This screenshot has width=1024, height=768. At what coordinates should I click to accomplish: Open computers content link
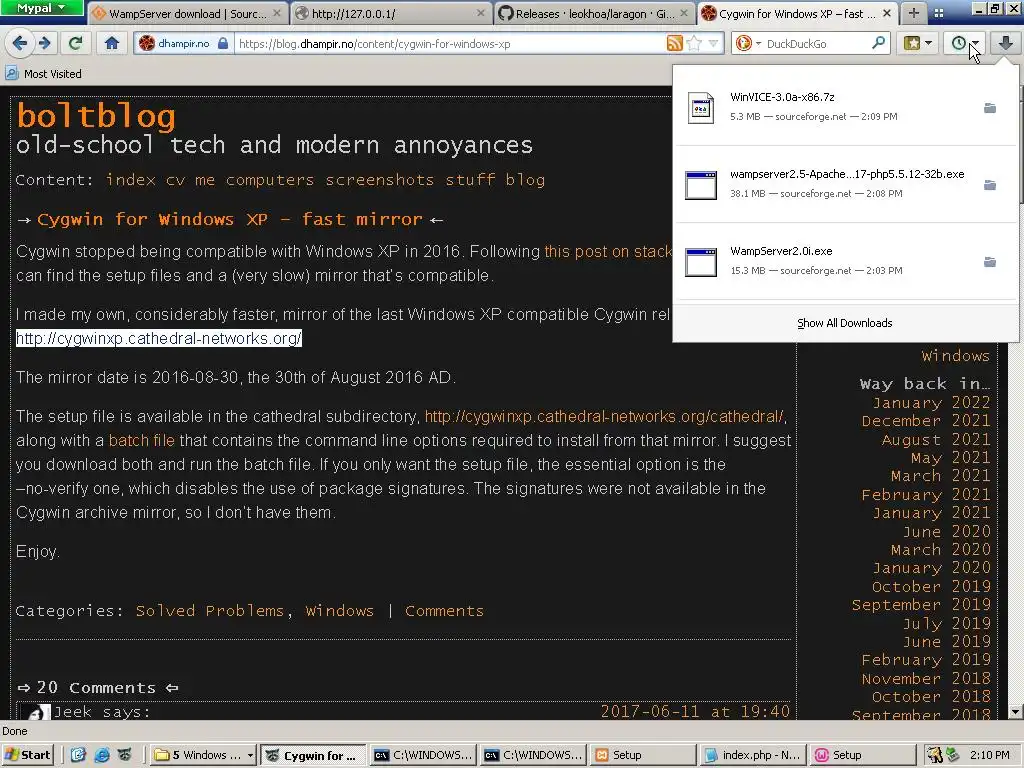click(x=270, y=180)
